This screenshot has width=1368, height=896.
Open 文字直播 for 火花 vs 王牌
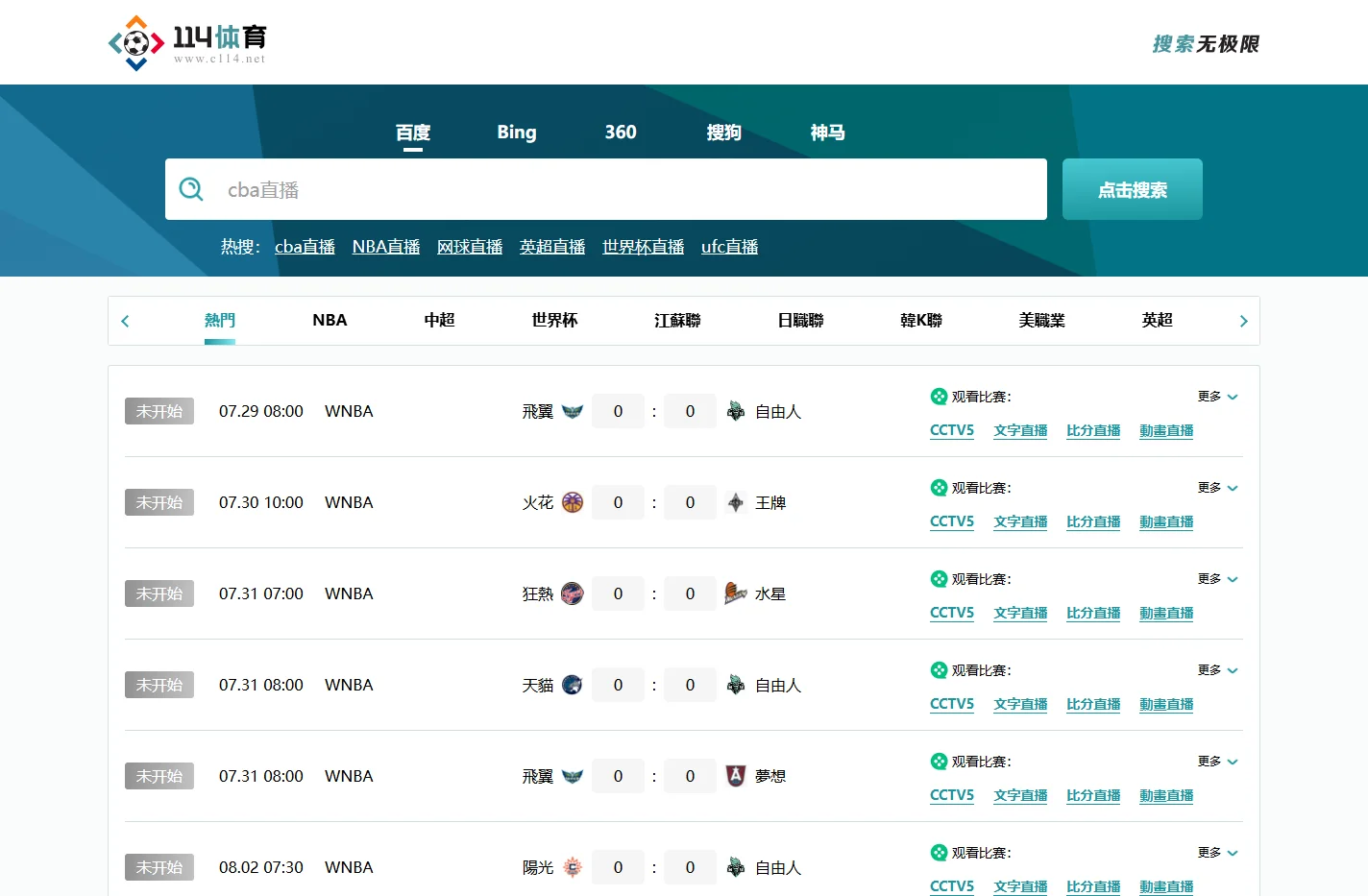pyautogui.click(x=1020, y=521)
